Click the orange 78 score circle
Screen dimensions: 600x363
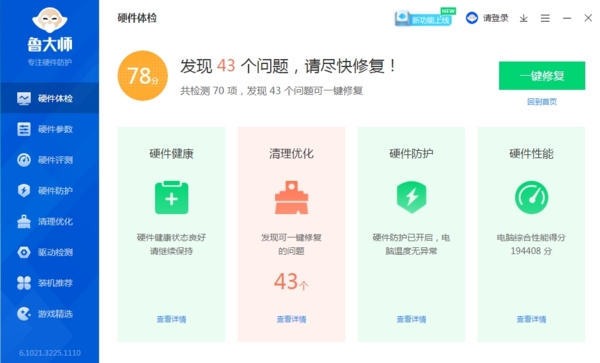143,76
